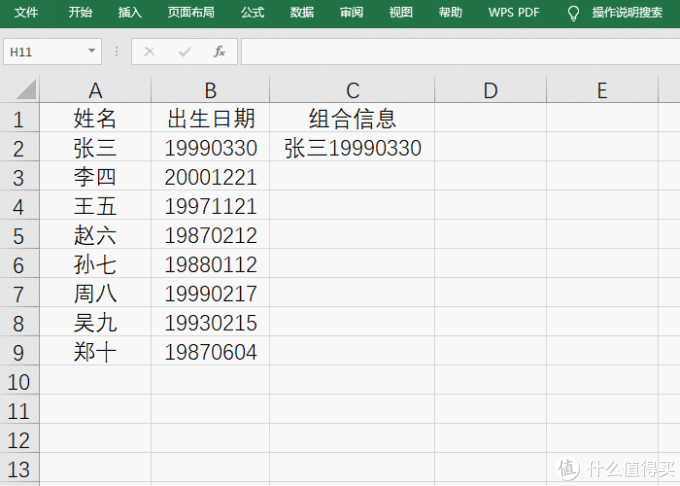Viewport: 680px width, 486px height.
Task: Select column B header
Action: (210, 90)
